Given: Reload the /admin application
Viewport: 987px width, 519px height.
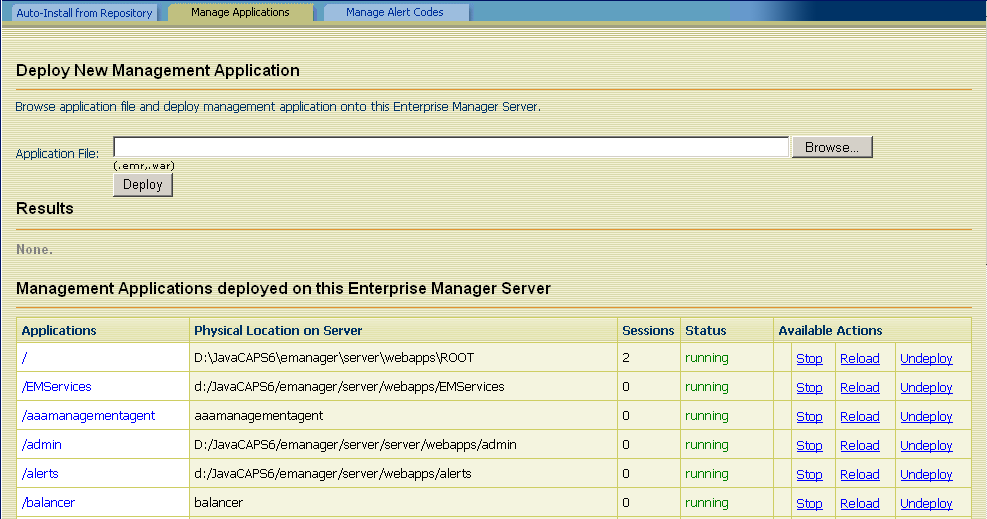Looking at the screenshot, I should coord(860,445).
